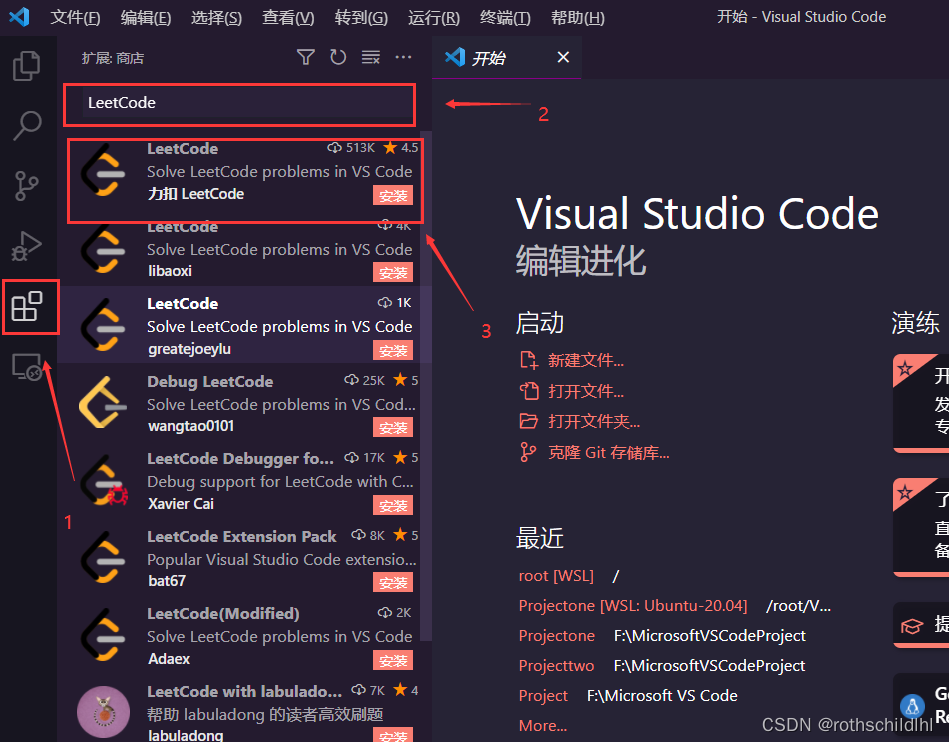The image size is (949, 742).
Task: Open the 编辑(E) menu
Action: click(x=146, y=18)
